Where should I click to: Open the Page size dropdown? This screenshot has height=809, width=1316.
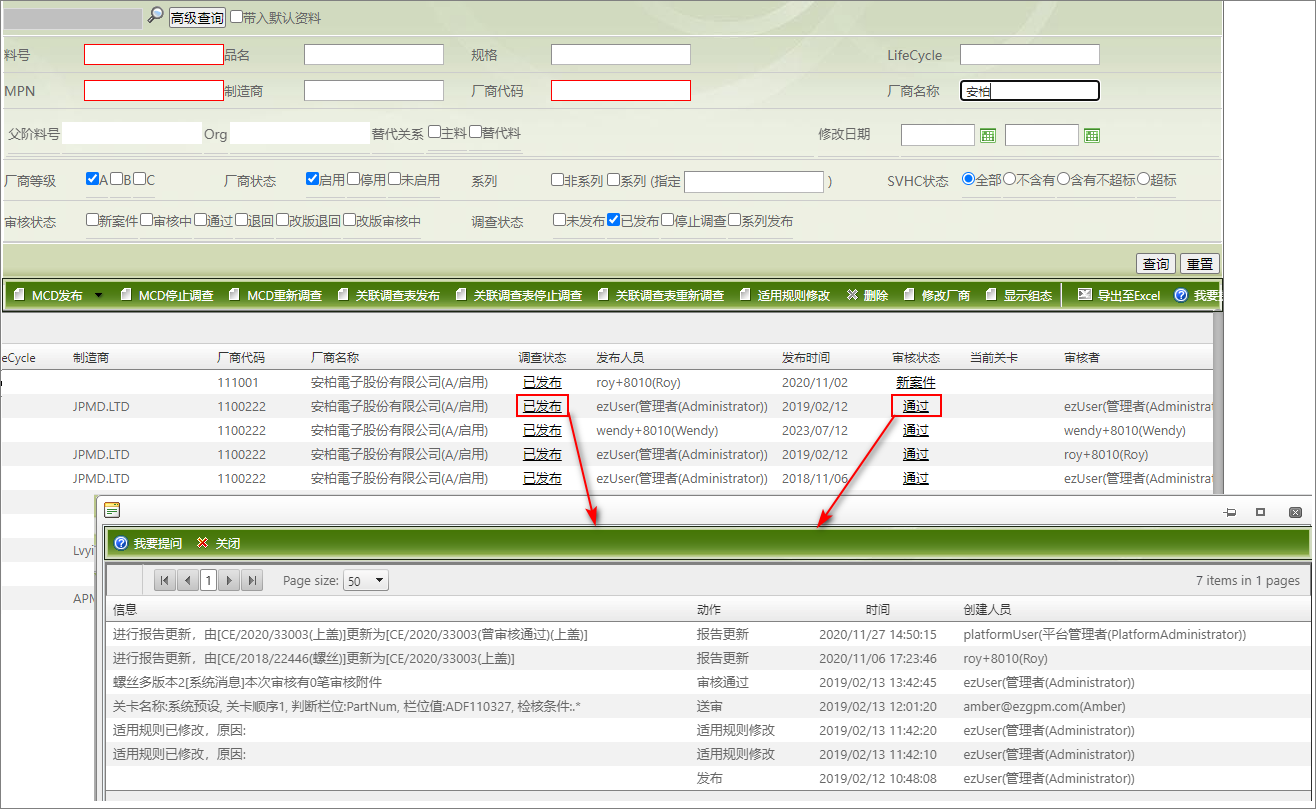[x=365, y=580]
